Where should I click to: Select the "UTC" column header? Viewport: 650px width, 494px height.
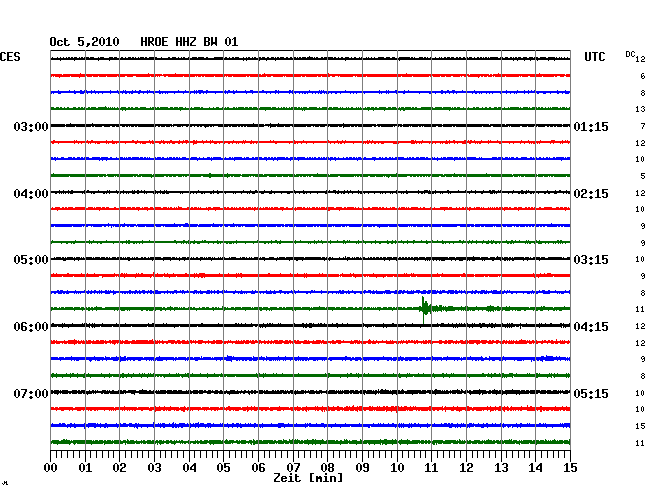[595, 57]
